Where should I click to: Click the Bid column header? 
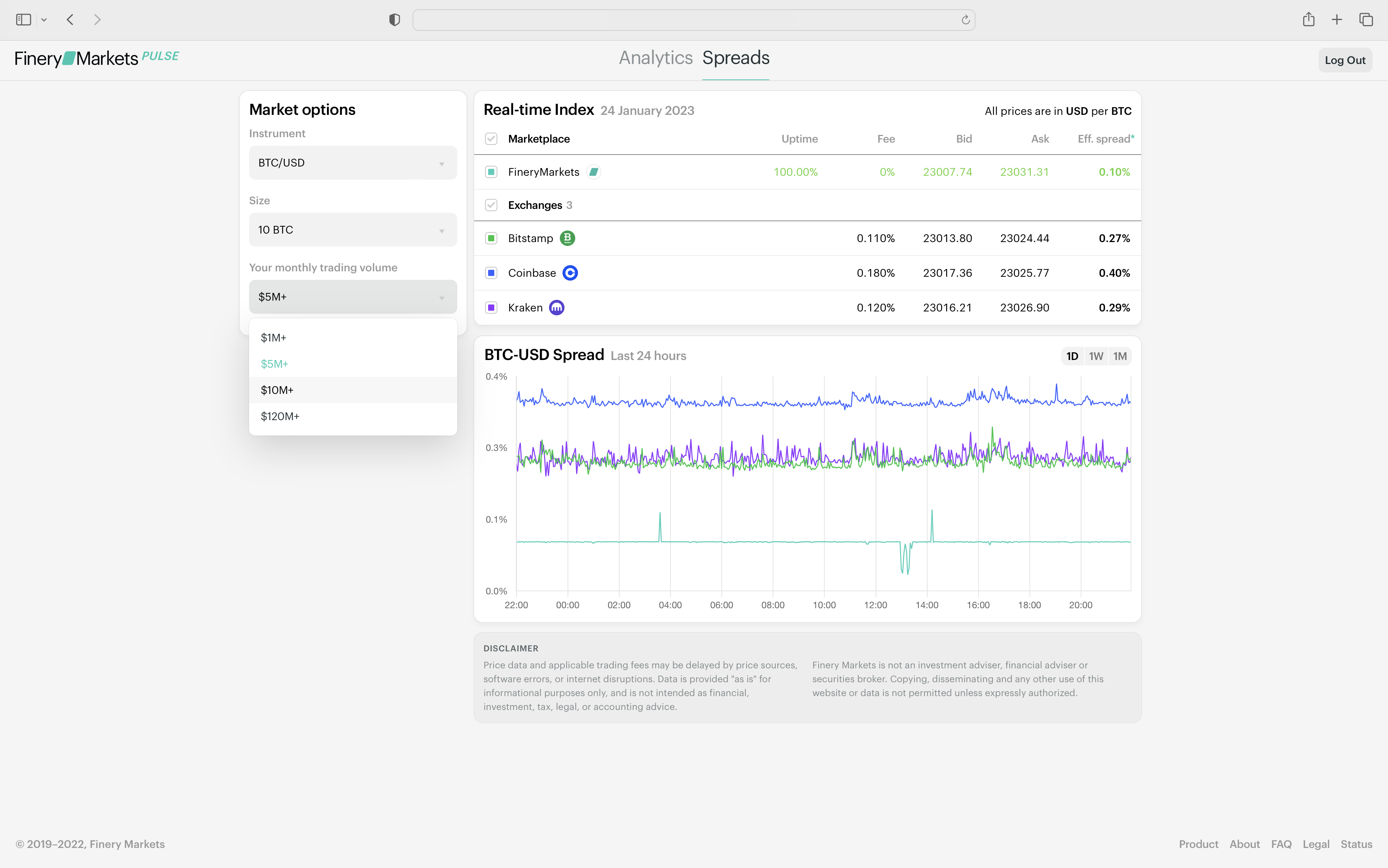tap(964, 139)
